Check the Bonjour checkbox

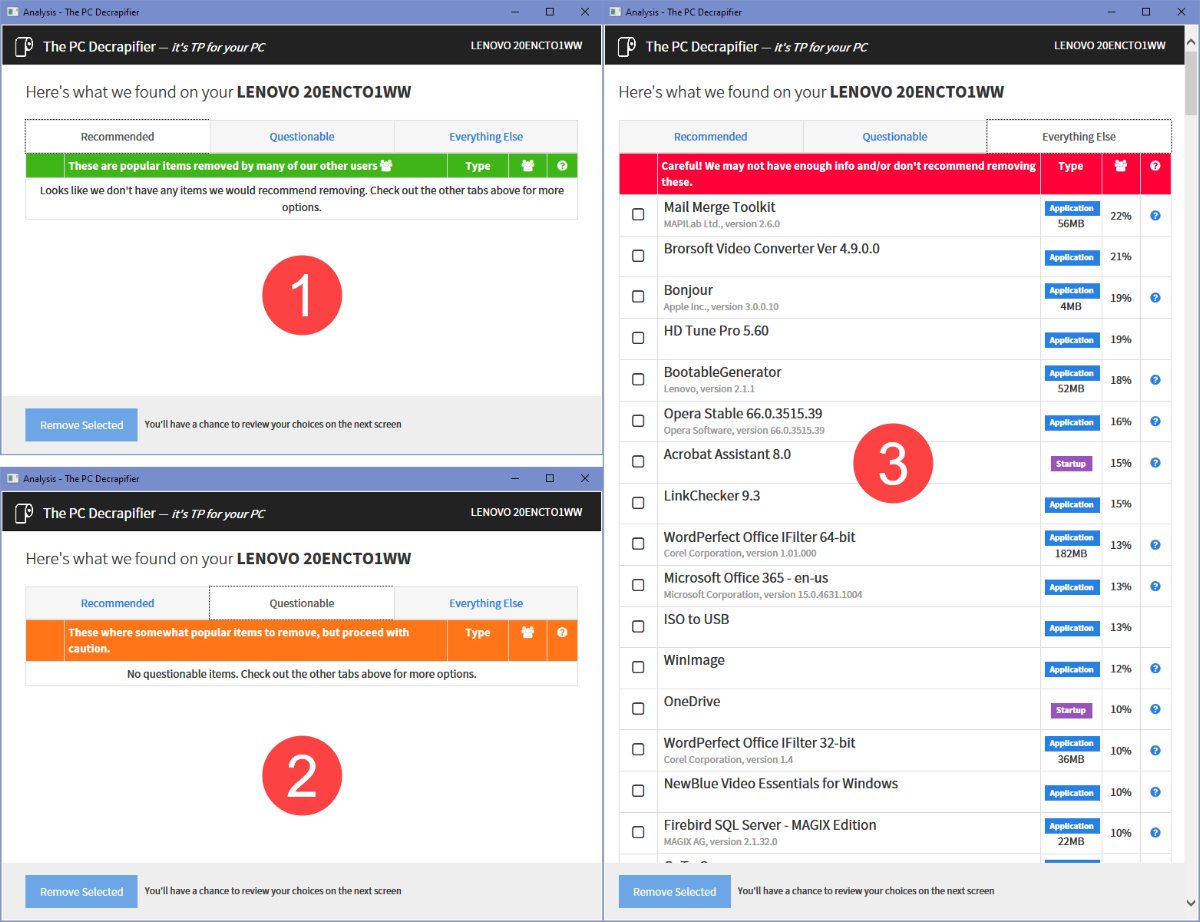[x=638, y=297]
